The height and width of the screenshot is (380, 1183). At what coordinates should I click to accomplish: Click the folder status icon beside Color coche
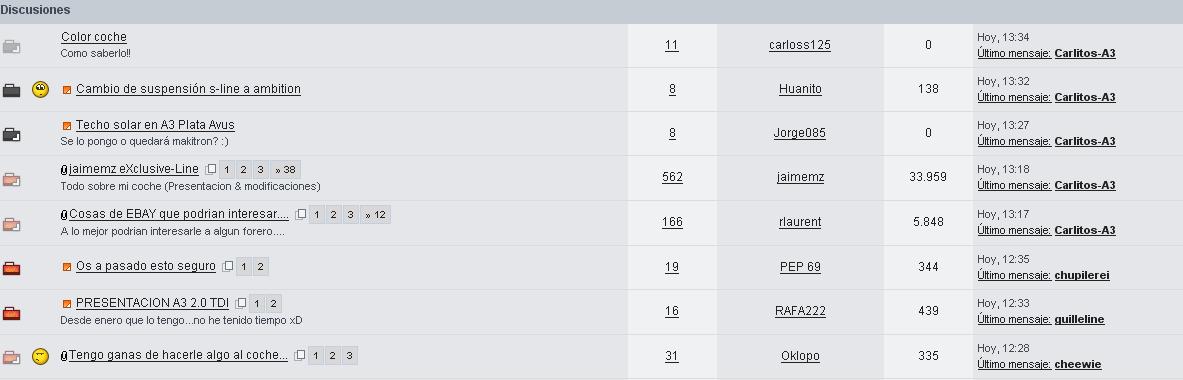[11, 47]
